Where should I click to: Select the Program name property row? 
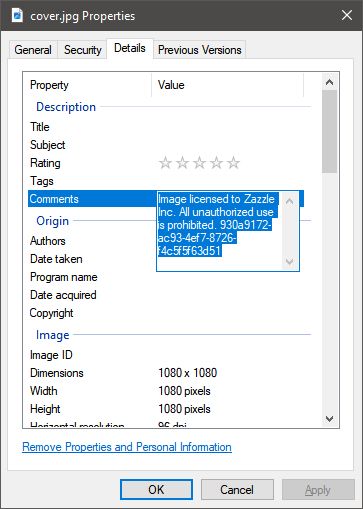click(x=166, y=277)
